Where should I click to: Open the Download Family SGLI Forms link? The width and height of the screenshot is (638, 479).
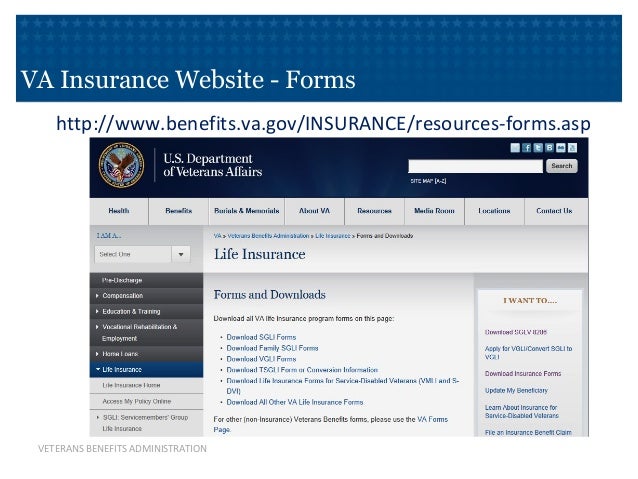click(x=272, y=348)
